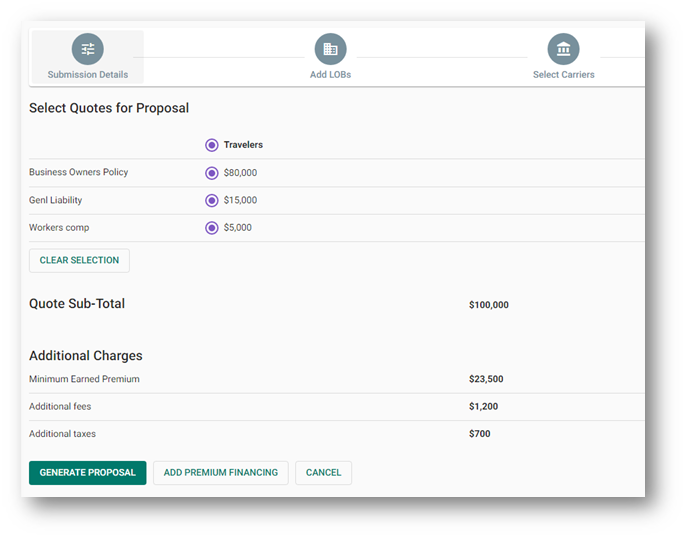This screenshot has width=687, height=539.
Task: Click the Business Owners Policy row label
Action: (78, 172)
